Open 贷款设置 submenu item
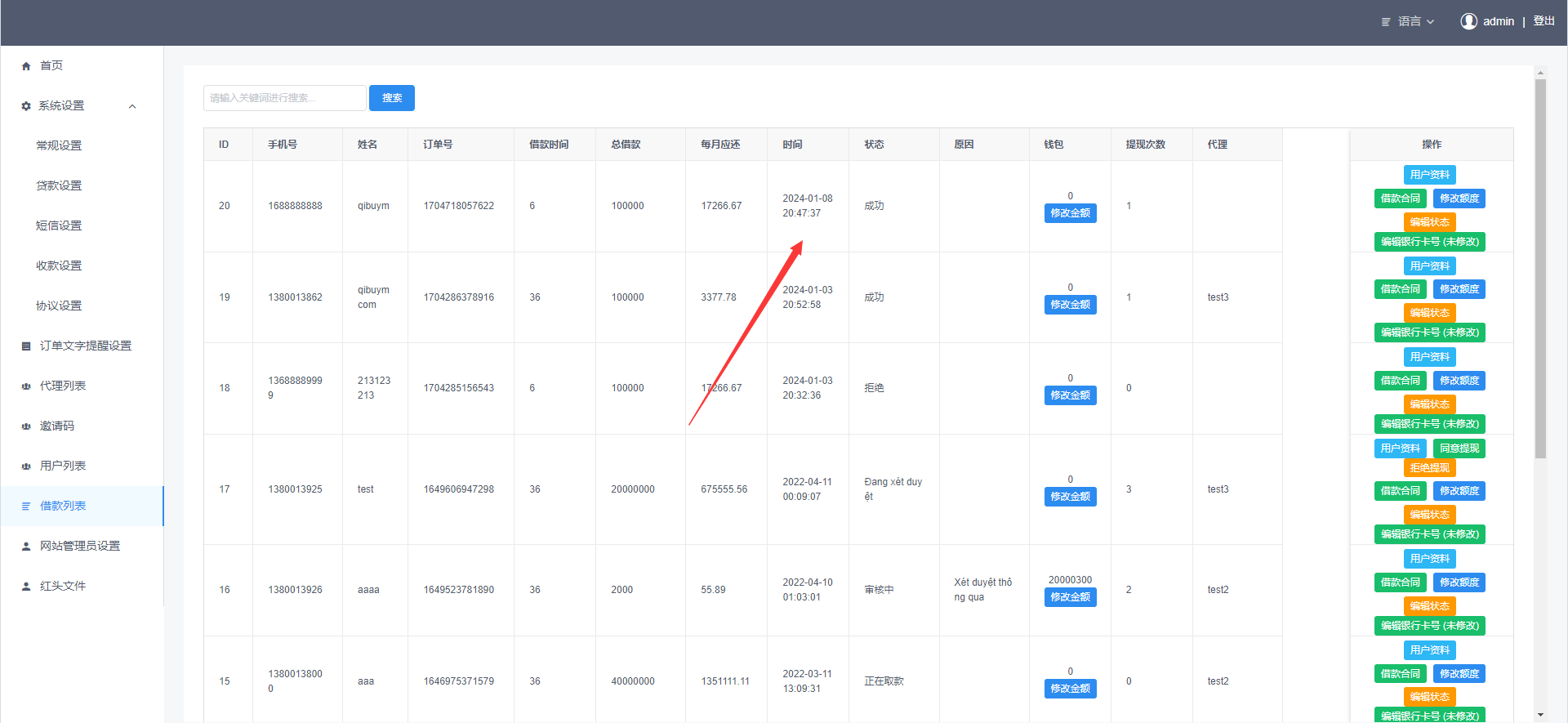1568x723 pixels. pos(59,185)
